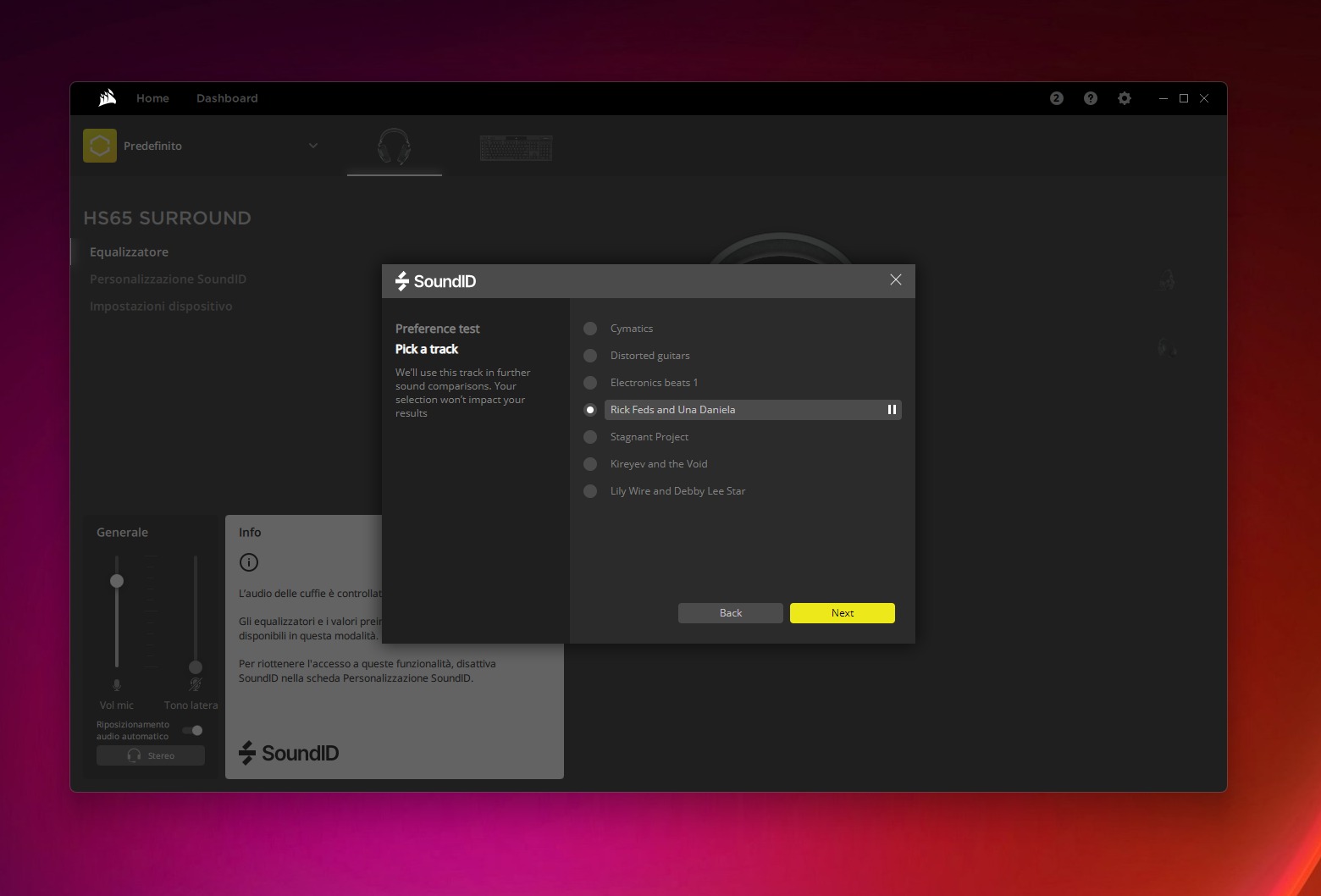Click the Stereo mode button
The height and width of the screenshot is (896, 1321).
[x=151, y=755]
